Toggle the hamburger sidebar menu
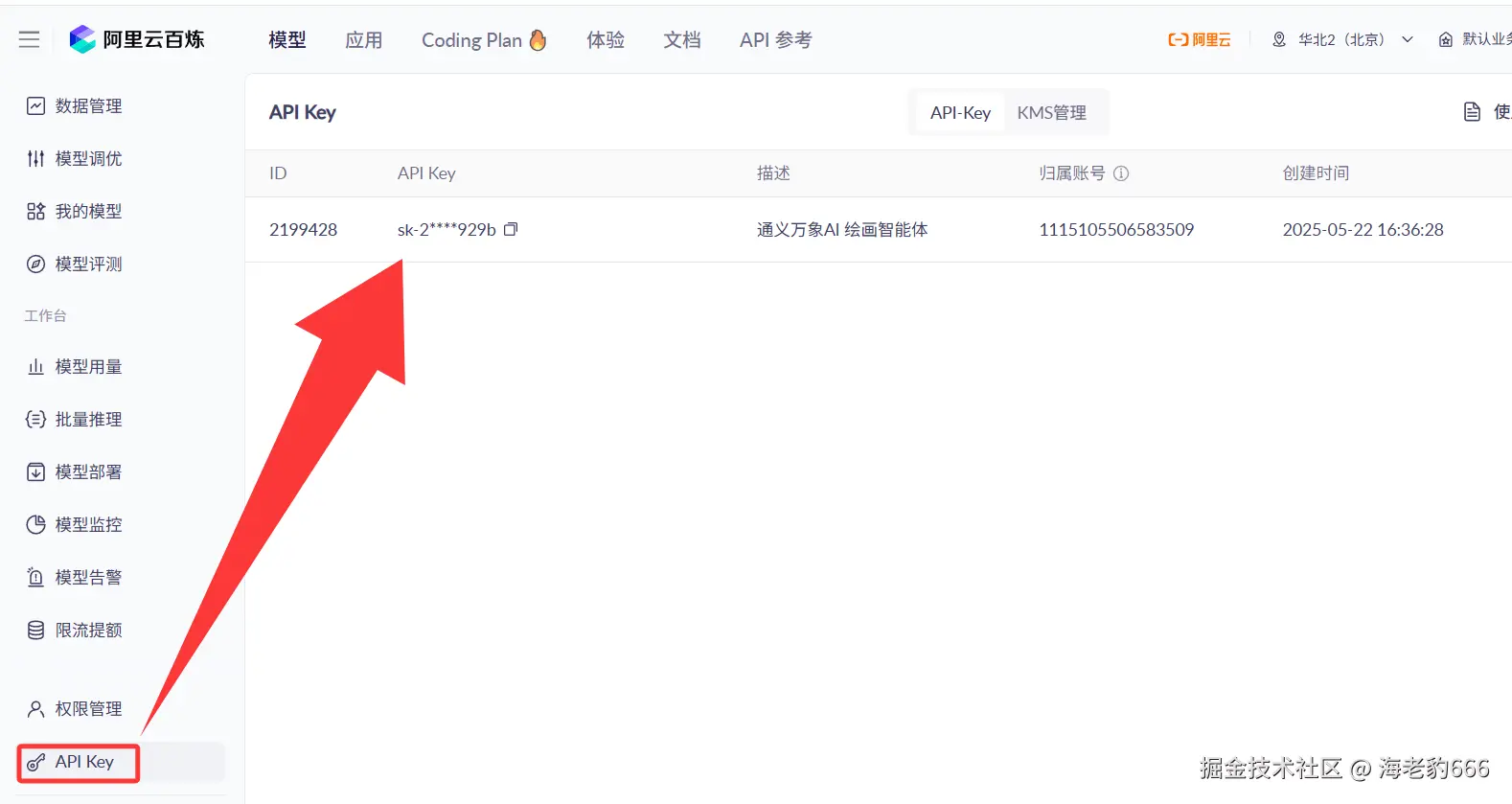This screenshot has width=1512, height=804. click(29, 39)
